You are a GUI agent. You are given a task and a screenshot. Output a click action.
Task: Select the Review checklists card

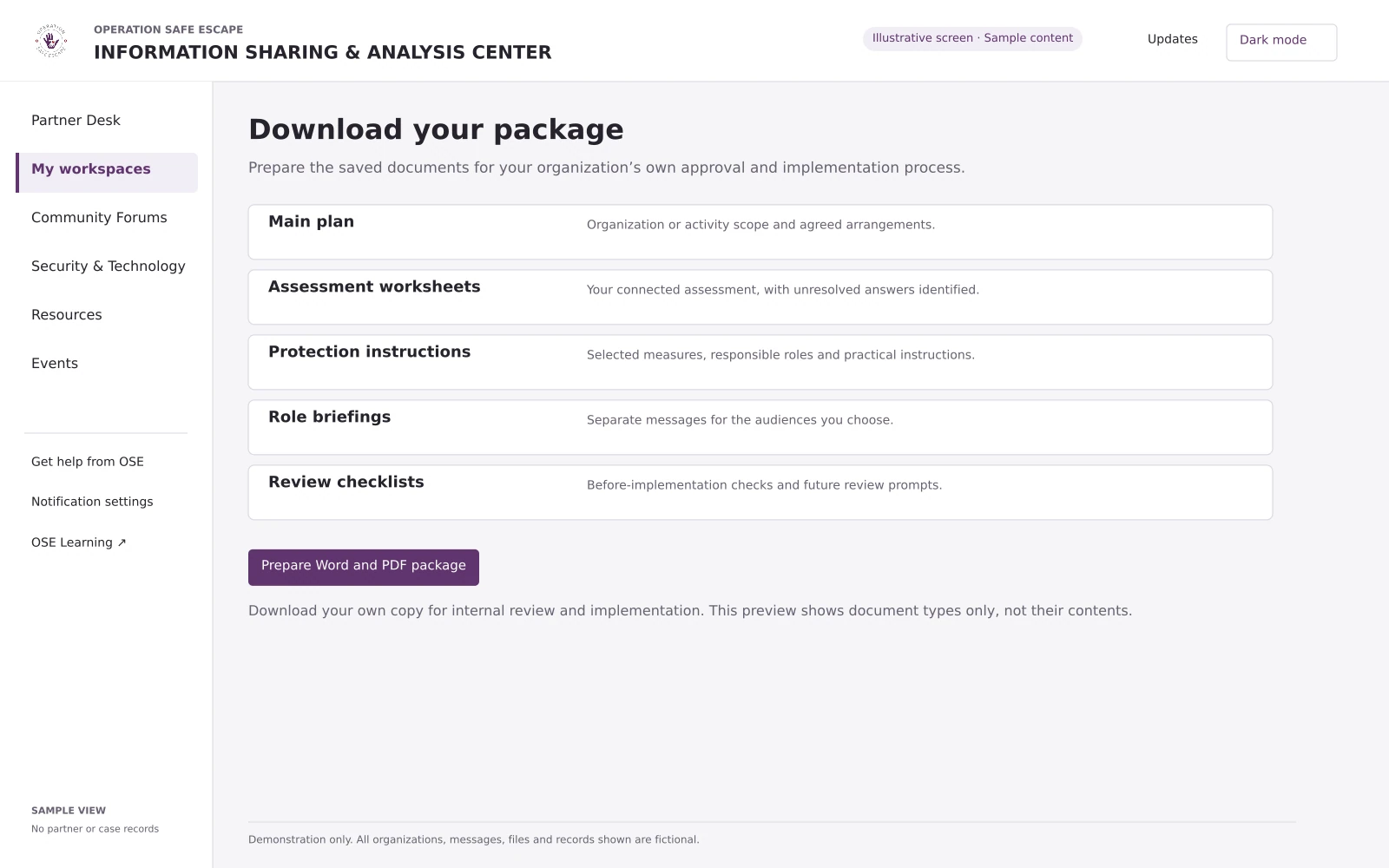(760, 492)
